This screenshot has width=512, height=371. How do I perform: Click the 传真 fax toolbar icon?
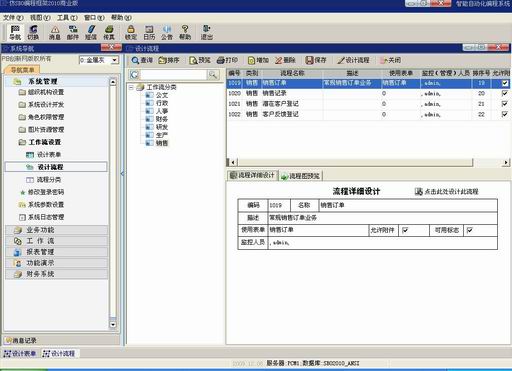(109, 32)
